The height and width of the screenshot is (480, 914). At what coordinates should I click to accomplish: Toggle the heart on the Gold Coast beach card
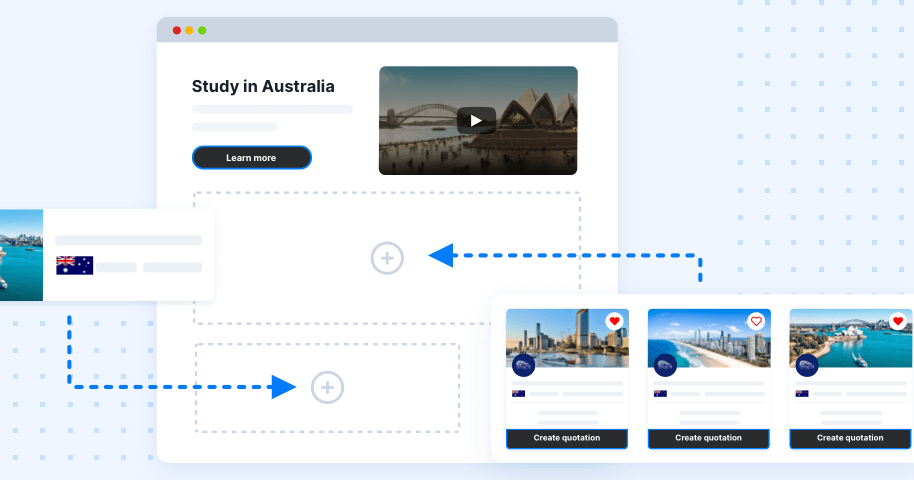pyautogui.click(x=756, y=321)
